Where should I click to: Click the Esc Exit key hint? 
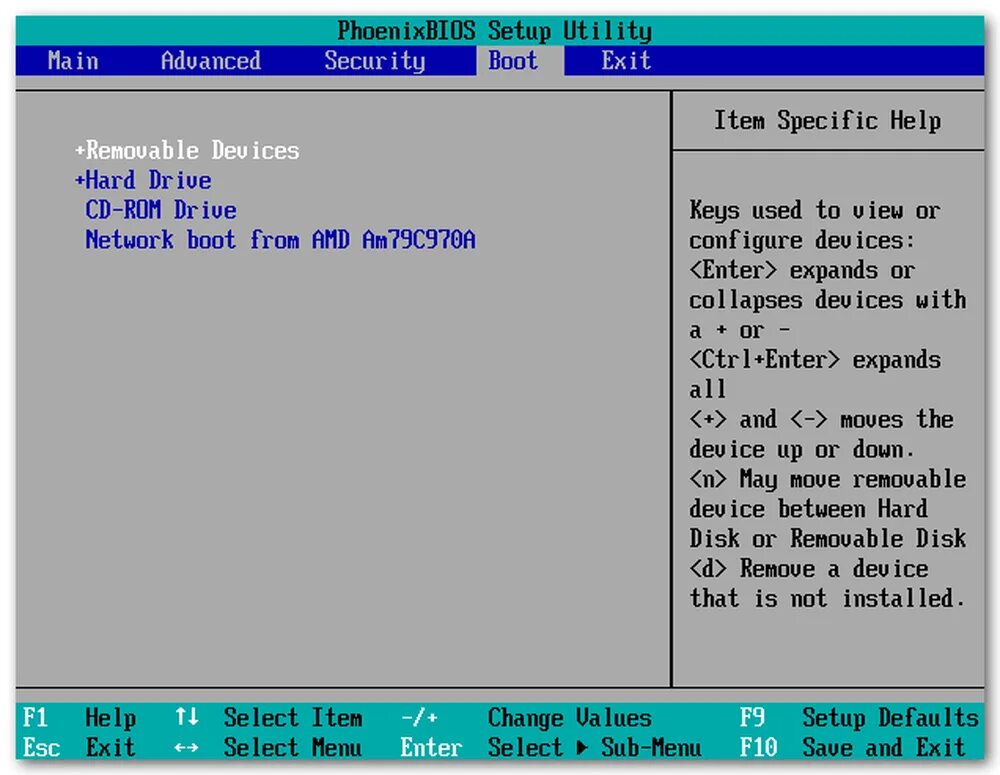(x=79, y=747)
